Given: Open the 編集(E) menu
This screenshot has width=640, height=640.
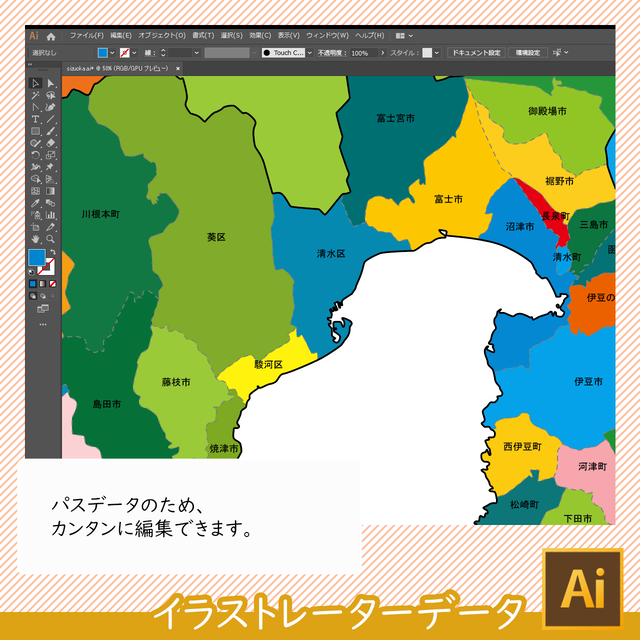Looking at the screenshot, I should click(x=121, y=36).
